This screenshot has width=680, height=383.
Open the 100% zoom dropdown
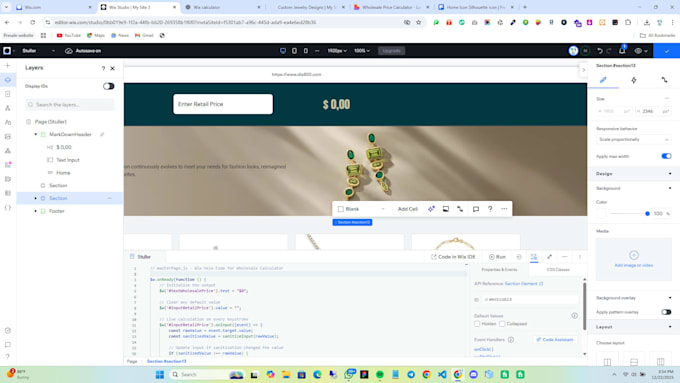point(362,51)
